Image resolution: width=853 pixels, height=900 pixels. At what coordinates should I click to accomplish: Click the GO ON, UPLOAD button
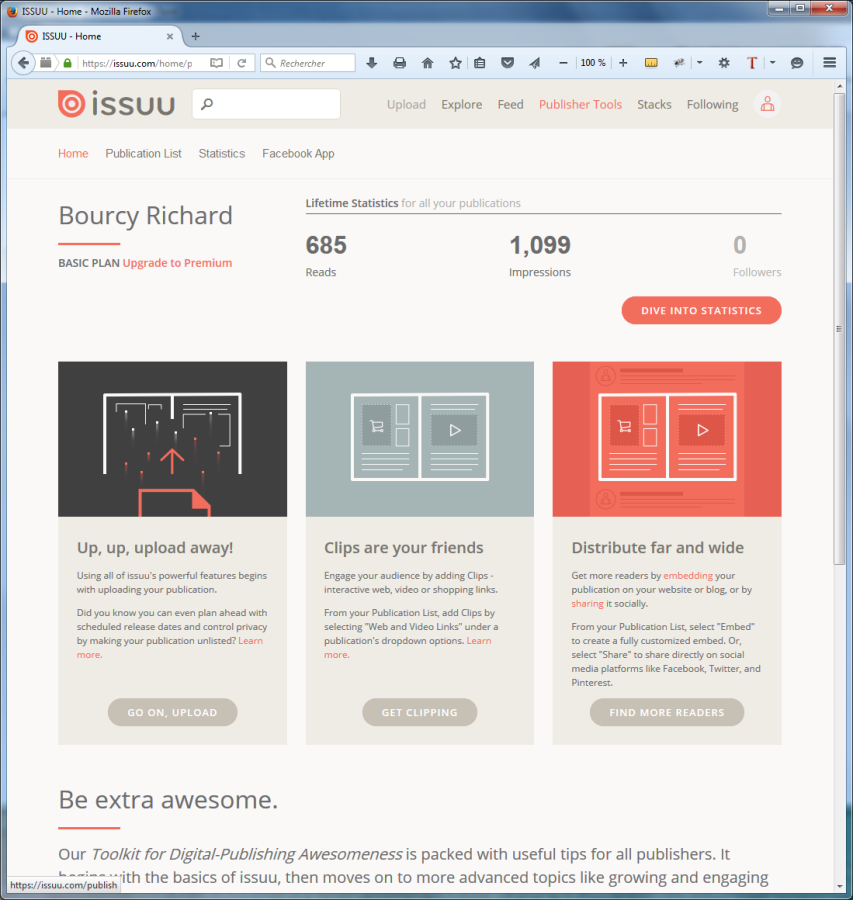(x=172, y=712)
